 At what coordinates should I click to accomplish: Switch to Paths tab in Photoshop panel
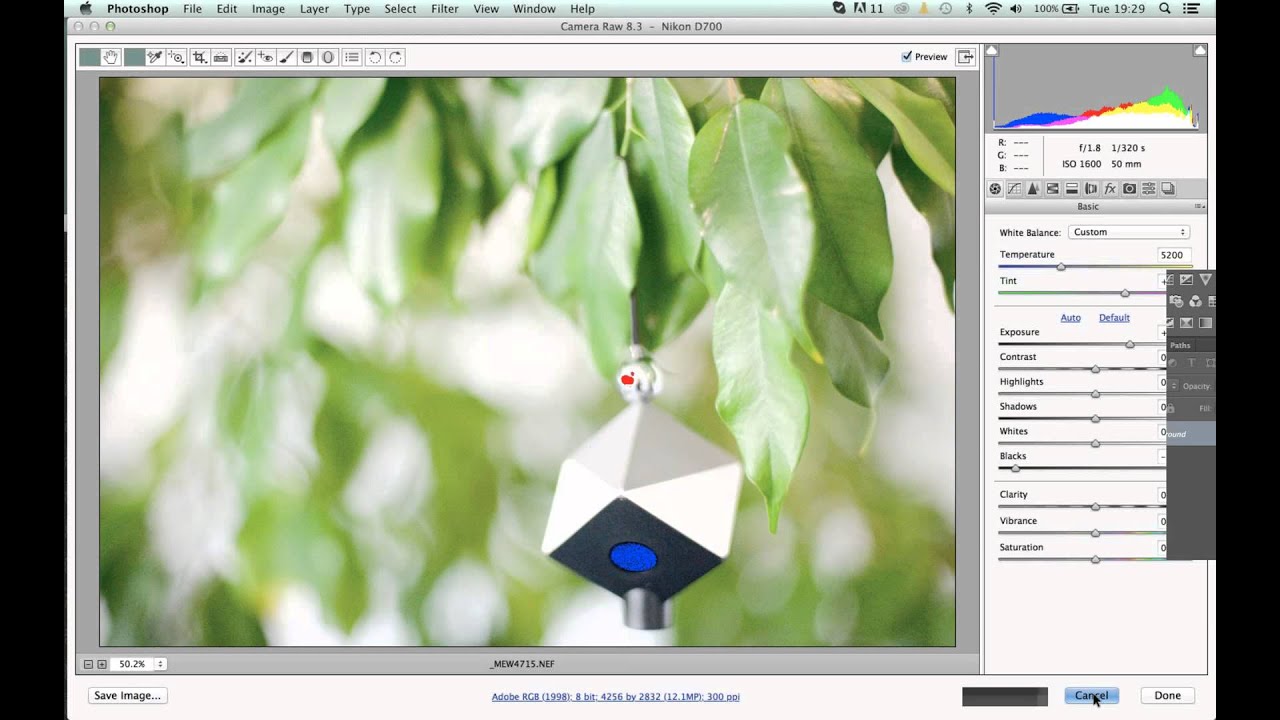tap(1180, 345)
